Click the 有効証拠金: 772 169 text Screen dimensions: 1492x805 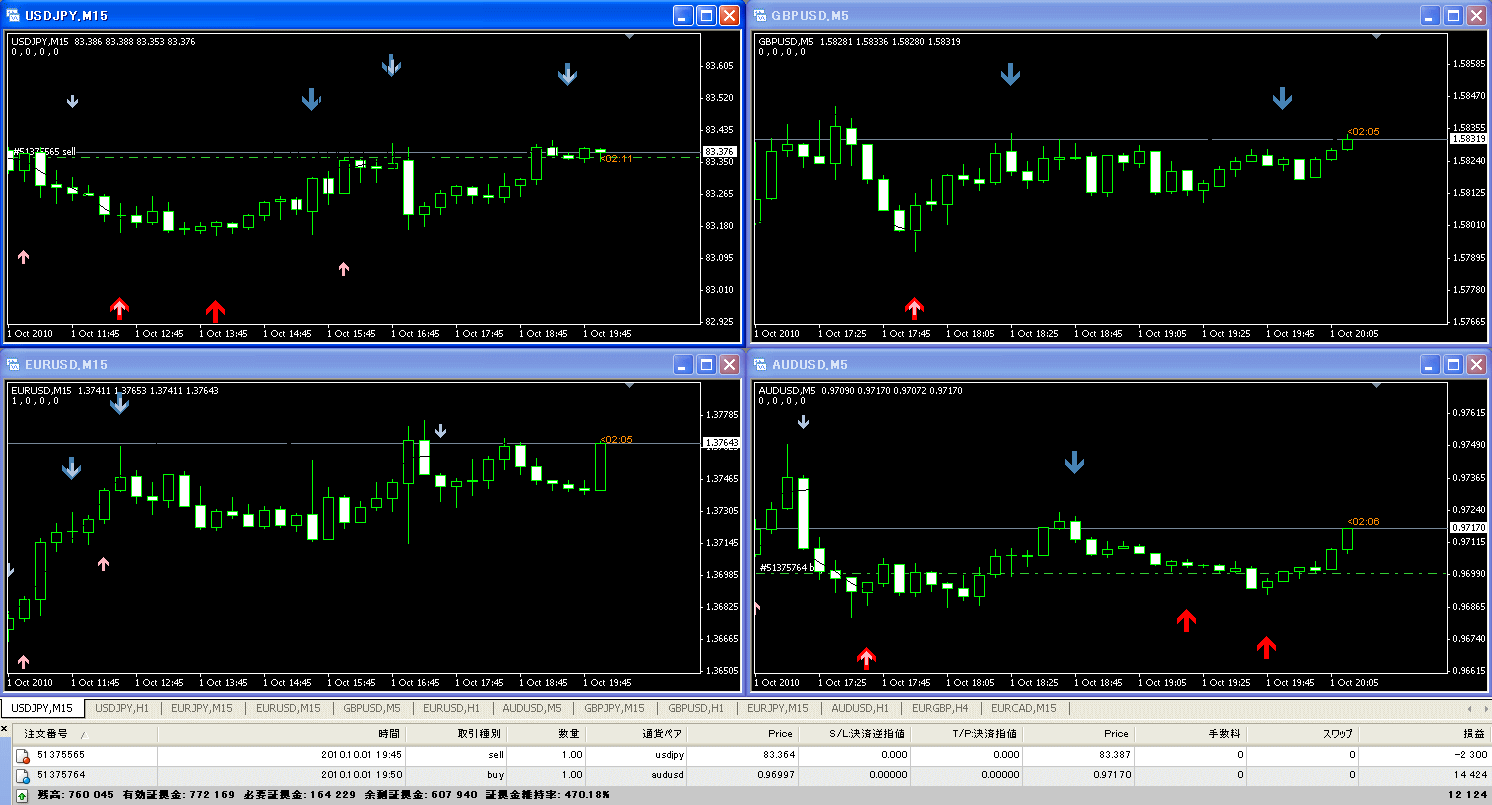point(179,794)
